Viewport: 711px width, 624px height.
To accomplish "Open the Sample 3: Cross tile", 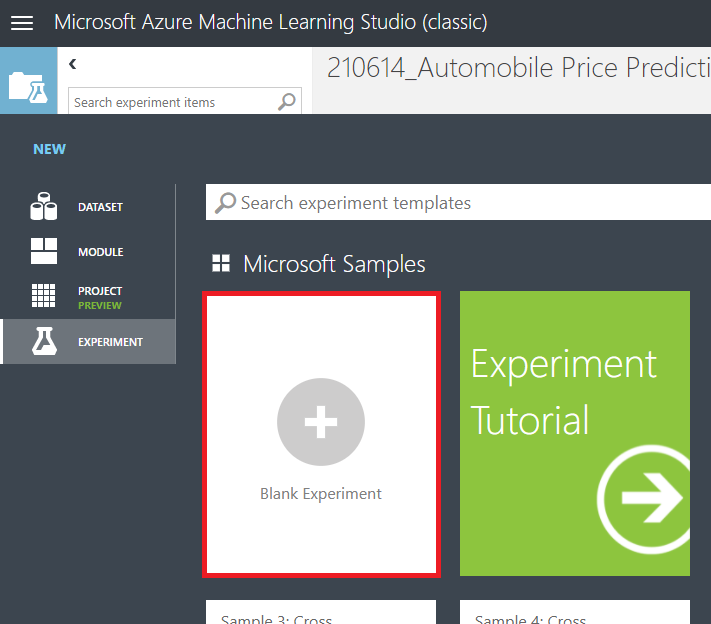I will (x=321, y=612).
